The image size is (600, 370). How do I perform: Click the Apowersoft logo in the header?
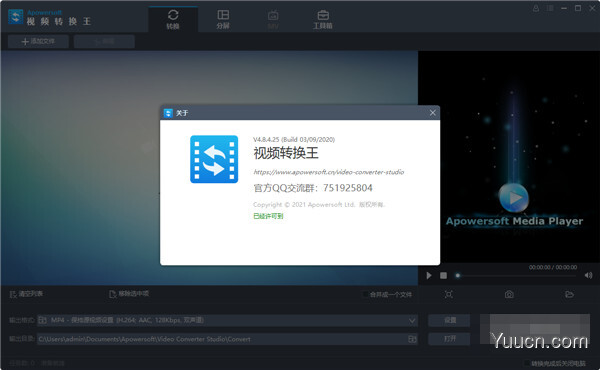pos(16,17)
